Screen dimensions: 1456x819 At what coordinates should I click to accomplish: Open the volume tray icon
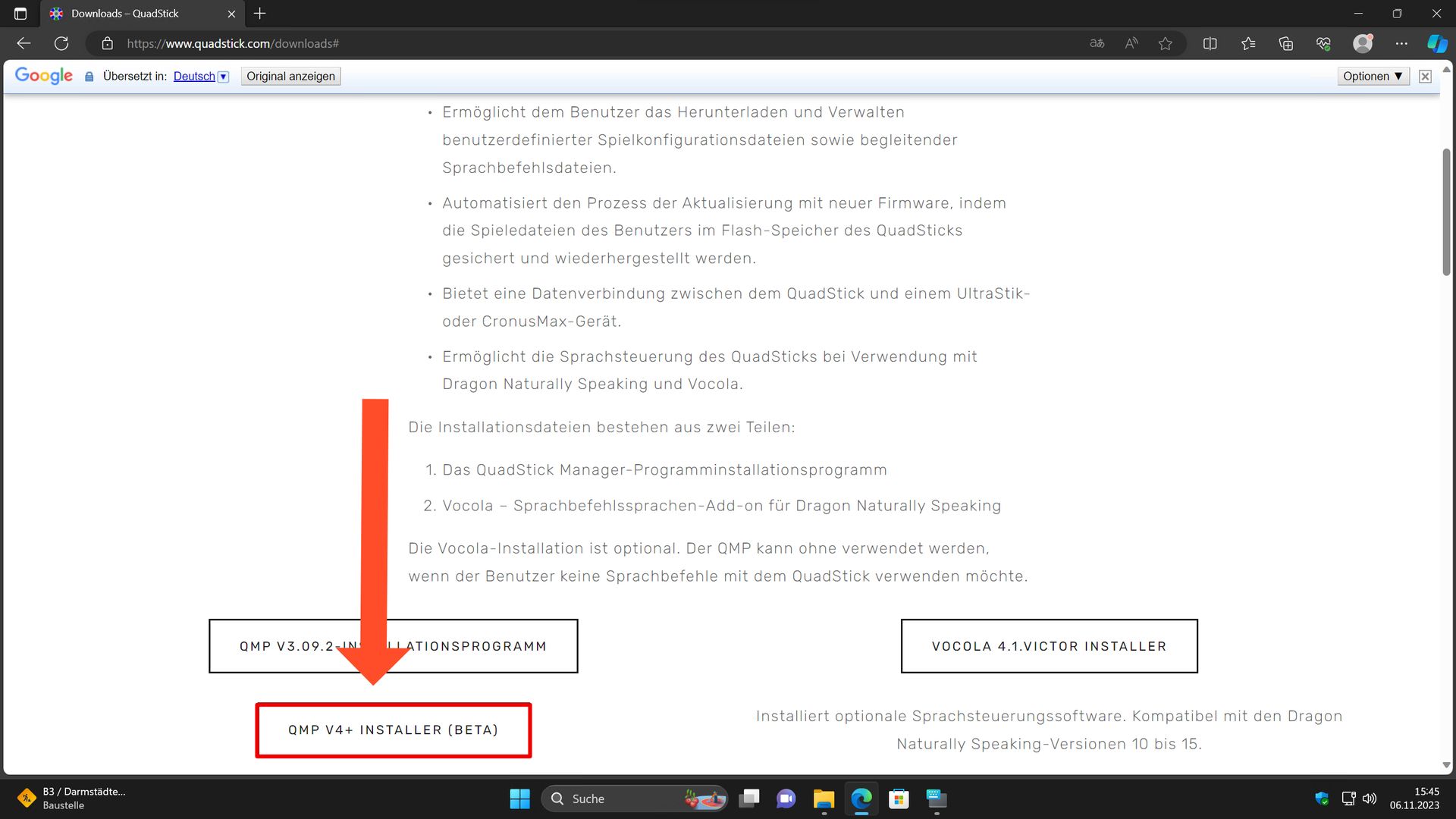(1370, 799)
